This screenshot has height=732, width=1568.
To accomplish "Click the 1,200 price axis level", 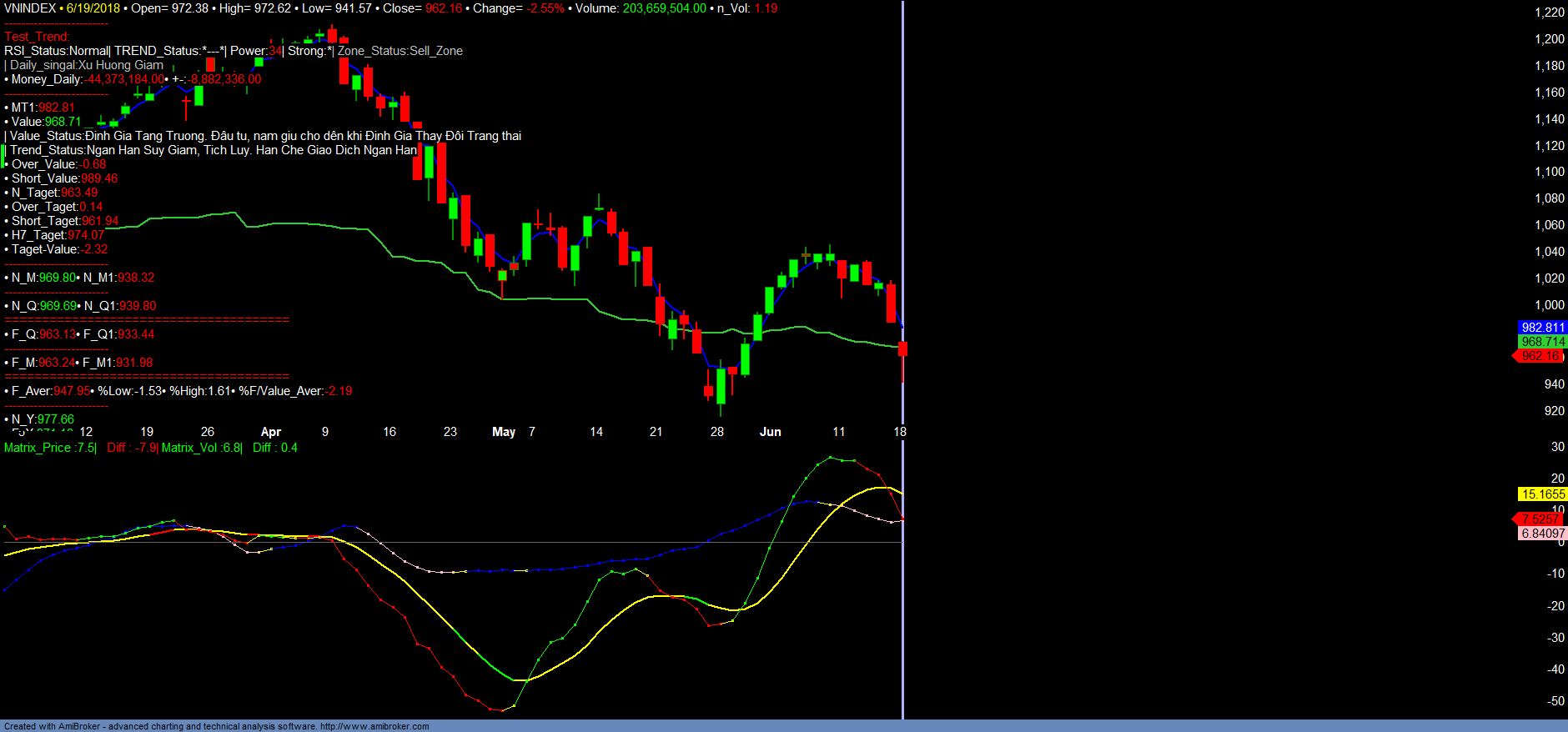I will click(x=1549, y=39).
